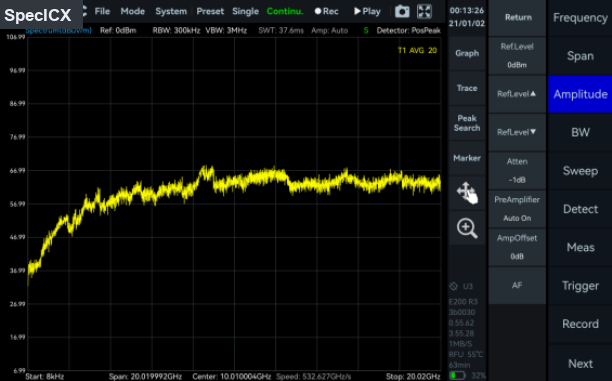Start recording with Rec
Screen dimensions: 612x381
(x=327, y=11)
